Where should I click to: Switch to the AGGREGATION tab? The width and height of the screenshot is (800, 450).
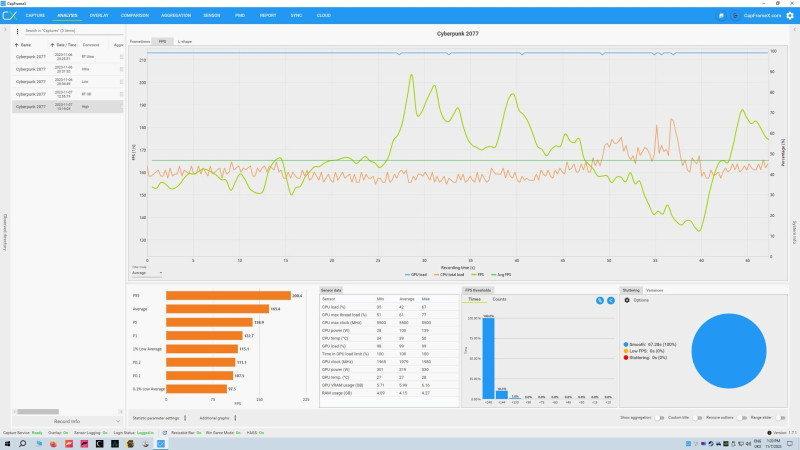[176, 16]
